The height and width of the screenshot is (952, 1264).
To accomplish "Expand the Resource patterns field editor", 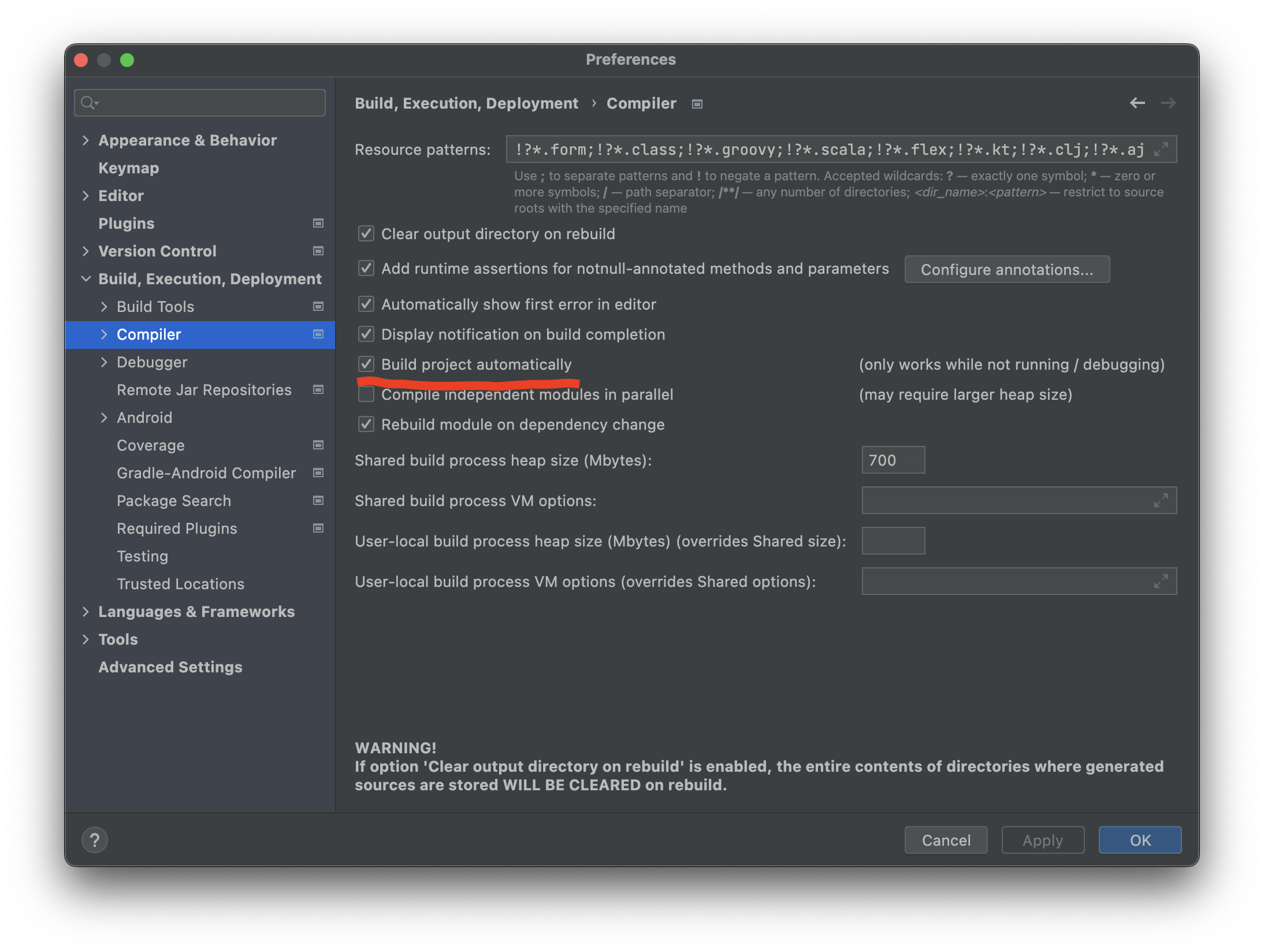I will tap(1160, 149).
